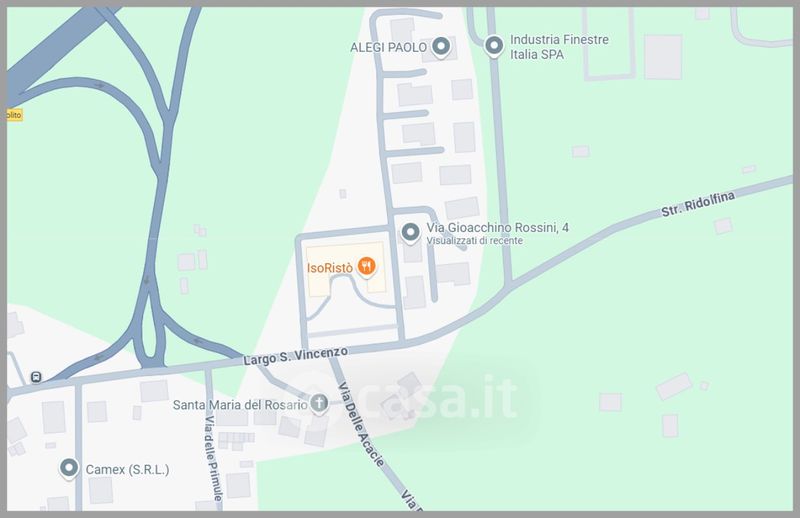Image resolution: width=800 pixels, height=518 pixels.
Task: Select the Via Gioacchino Rossini, 4 label
Action: pos(497,228)
